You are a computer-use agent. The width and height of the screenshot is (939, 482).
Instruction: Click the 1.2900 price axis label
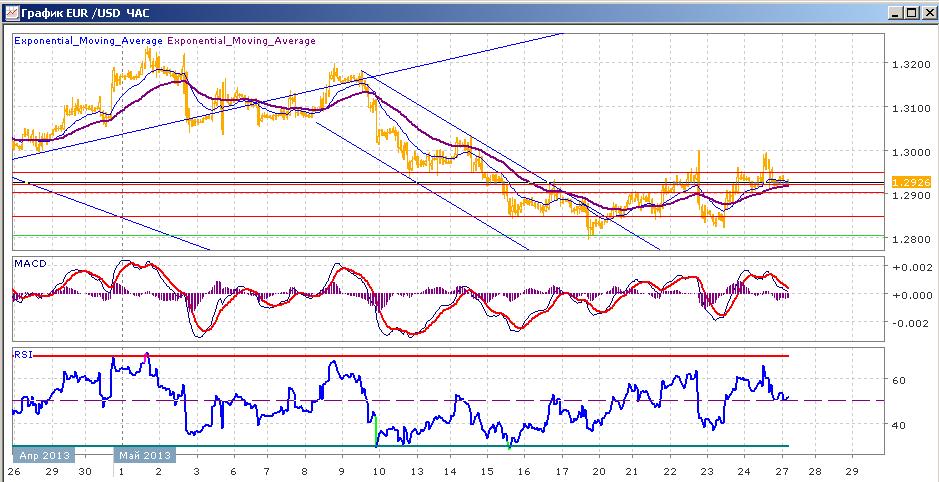(910, 195)
